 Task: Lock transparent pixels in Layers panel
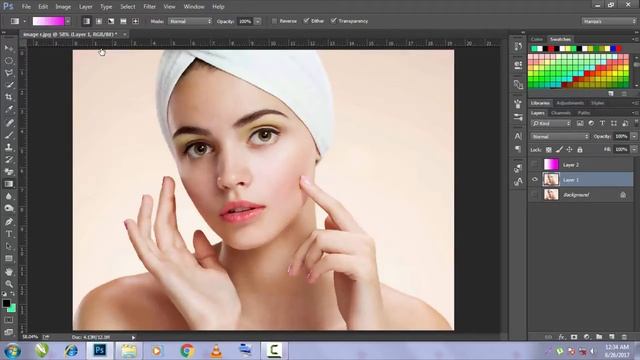tap(549, 150)
